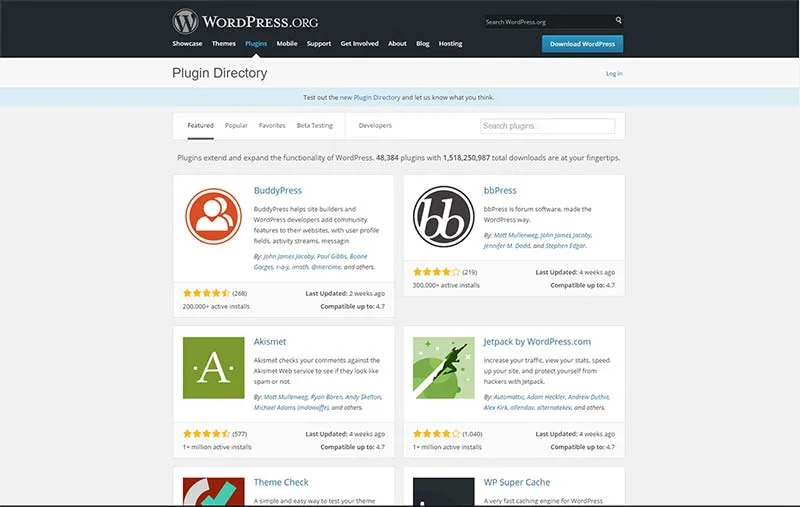Open the BuddyPress plugin icon
Viewport: 800px width, 507px height.
(x=213, y=216)
